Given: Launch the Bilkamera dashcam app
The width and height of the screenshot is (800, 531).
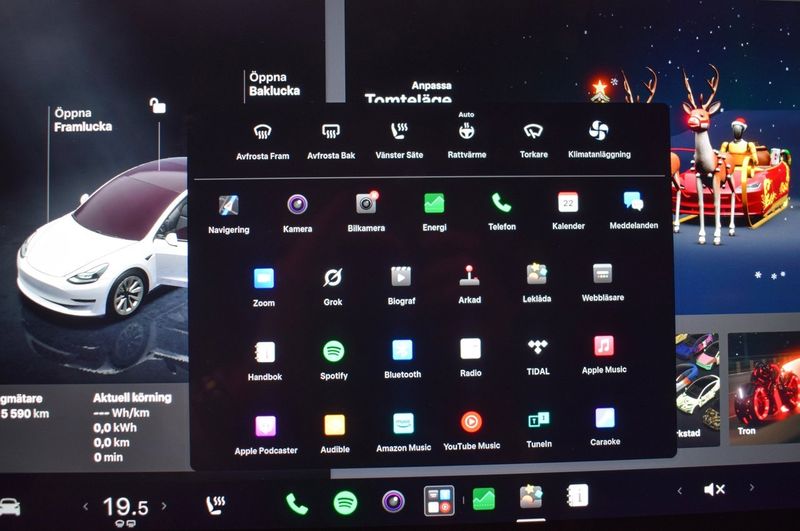Looking at the screenshot, I should (x=366, y=212).
